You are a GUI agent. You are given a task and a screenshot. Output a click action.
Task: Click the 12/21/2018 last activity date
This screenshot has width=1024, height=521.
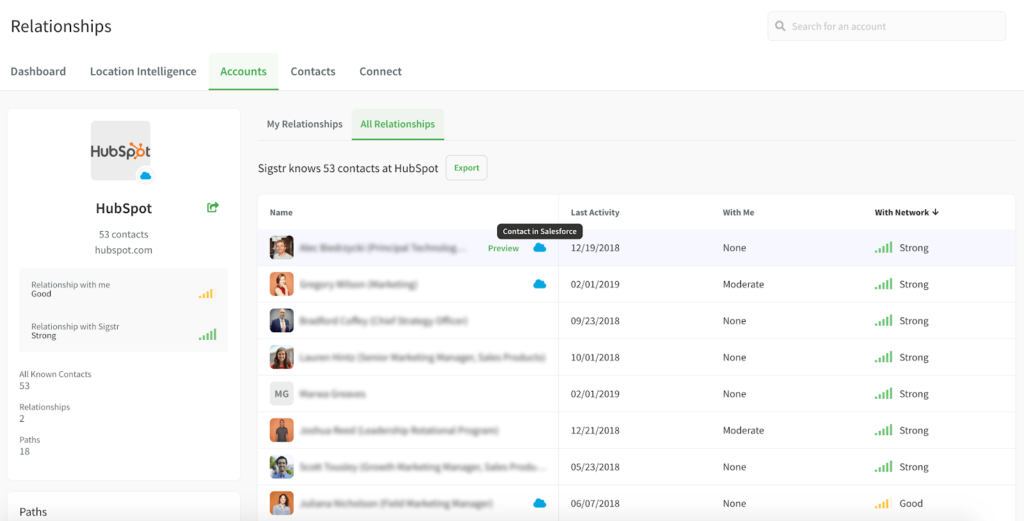click(x=595, y=431)
